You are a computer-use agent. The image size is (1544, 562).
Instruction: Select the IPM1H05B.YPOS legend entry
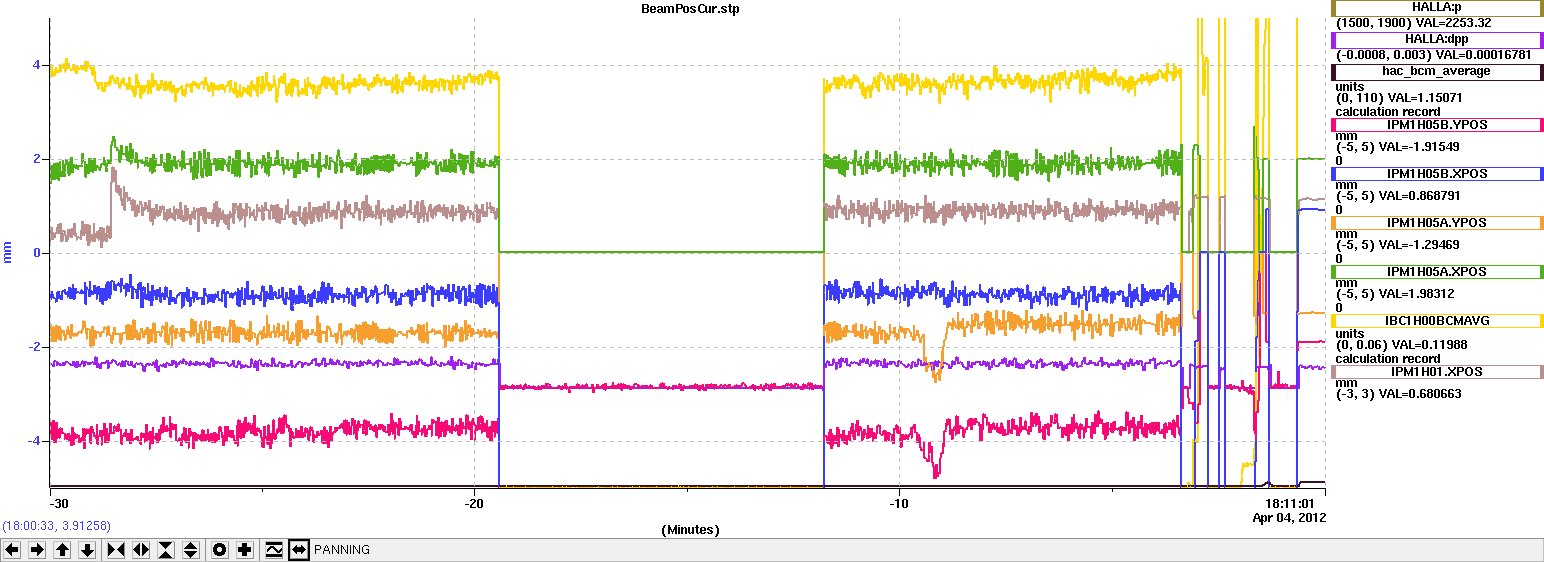(x=1436, y=125)
